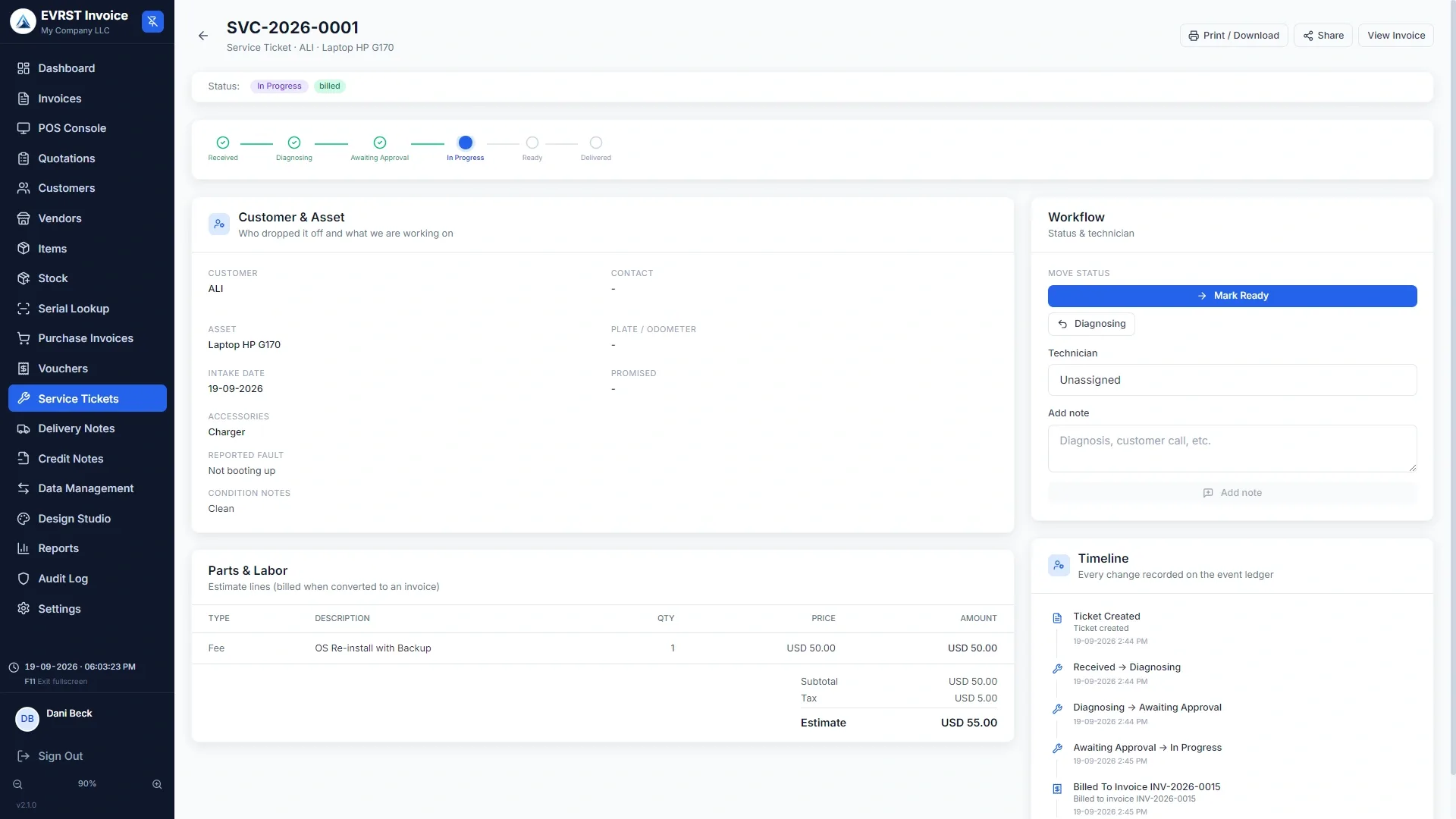Viewport: 1456px width, 819px height.
Task: Click the Customer & Asset section icon
Action: pos(219,224)
